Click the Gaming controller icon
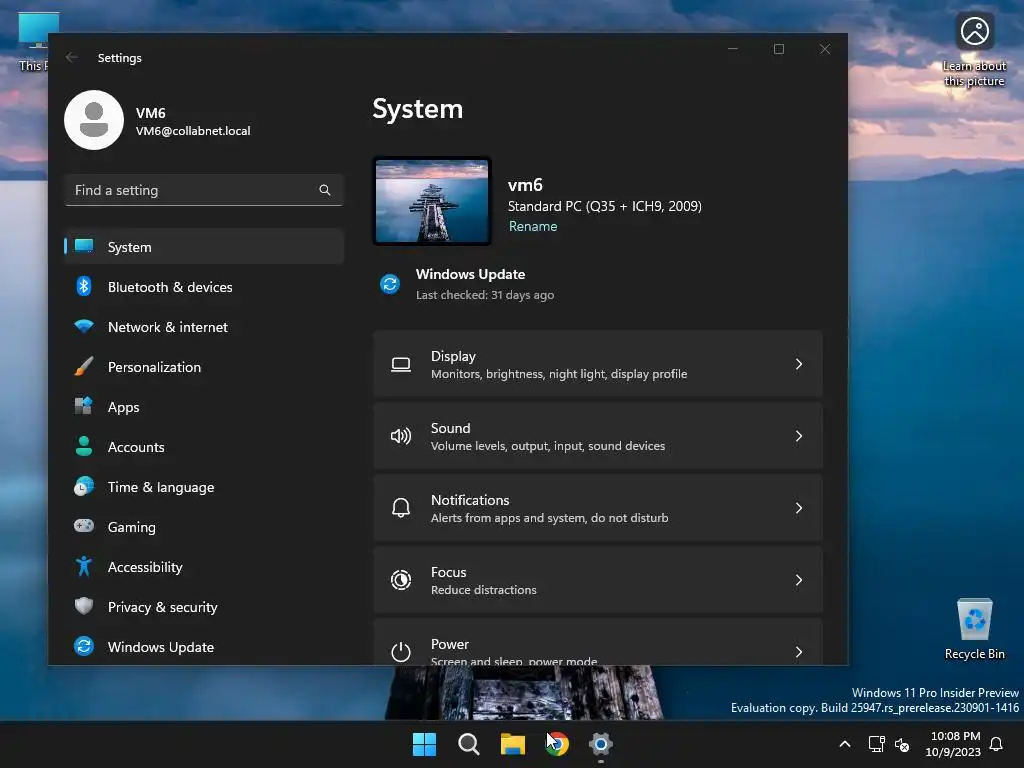Screen dimensions: 1024x768 coord(84,526)
